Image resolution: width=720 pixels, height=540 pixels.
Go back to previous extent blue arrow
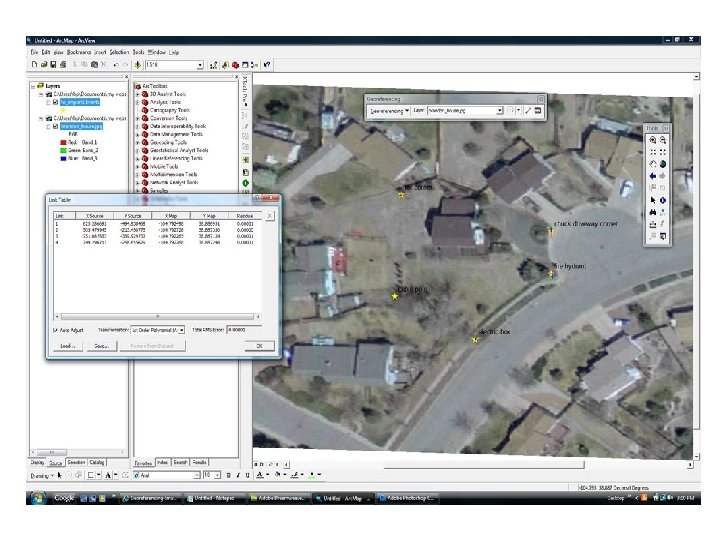(652, 176)
